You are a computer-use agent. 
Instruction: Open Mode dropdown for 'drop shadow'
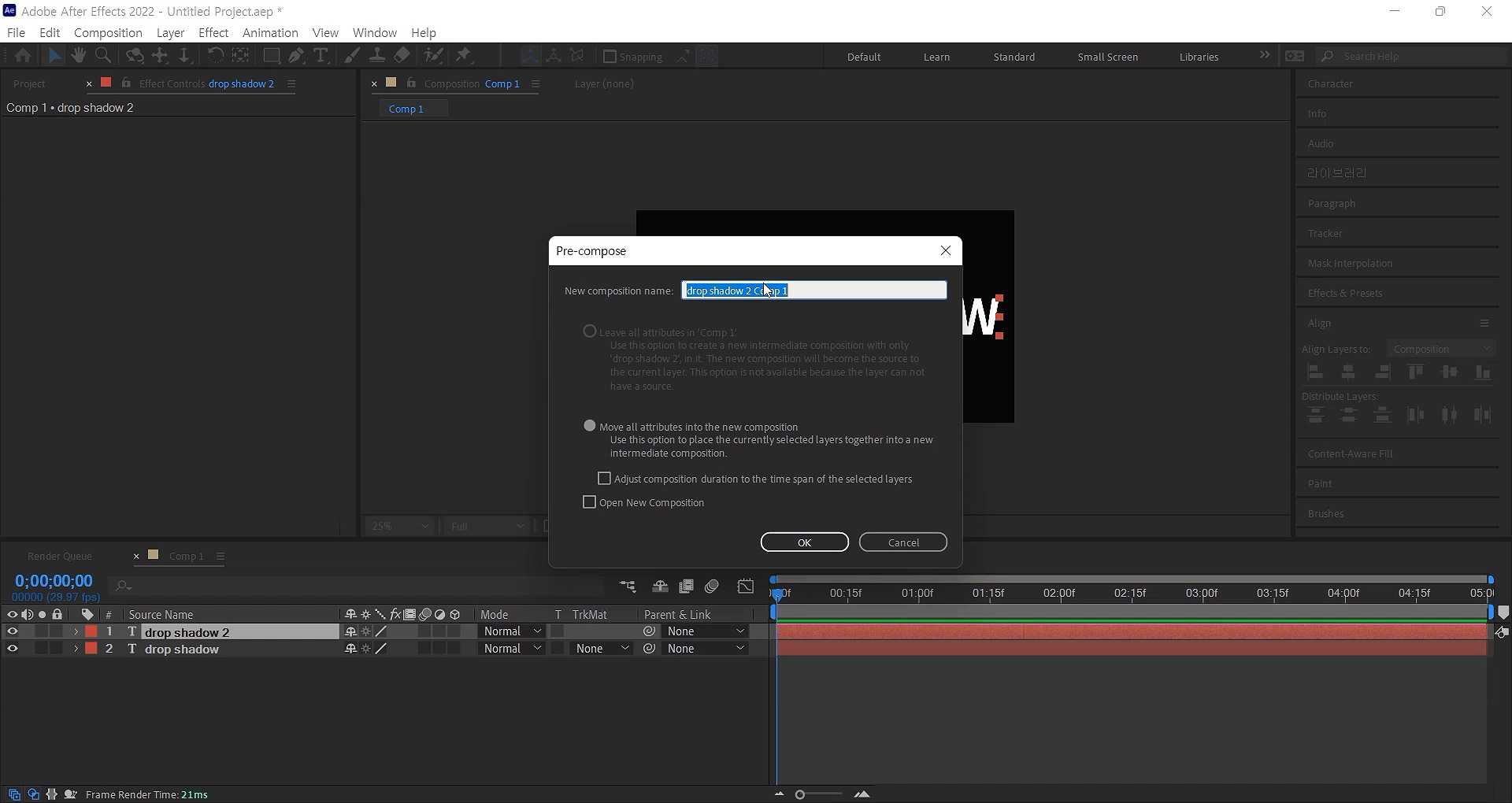(x=512, y=649)
